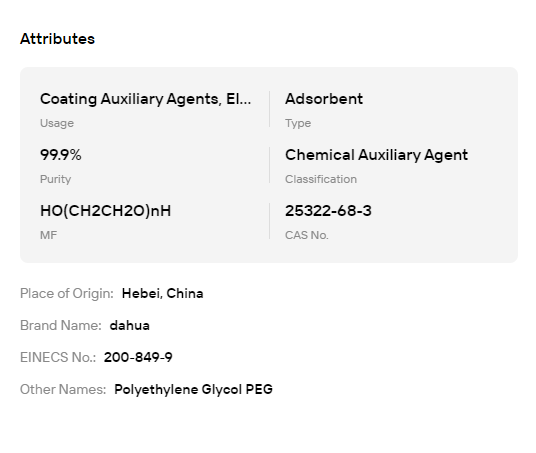Select the 99.9% purity value
Screen dimensions: 536x453
coord(61,155)
